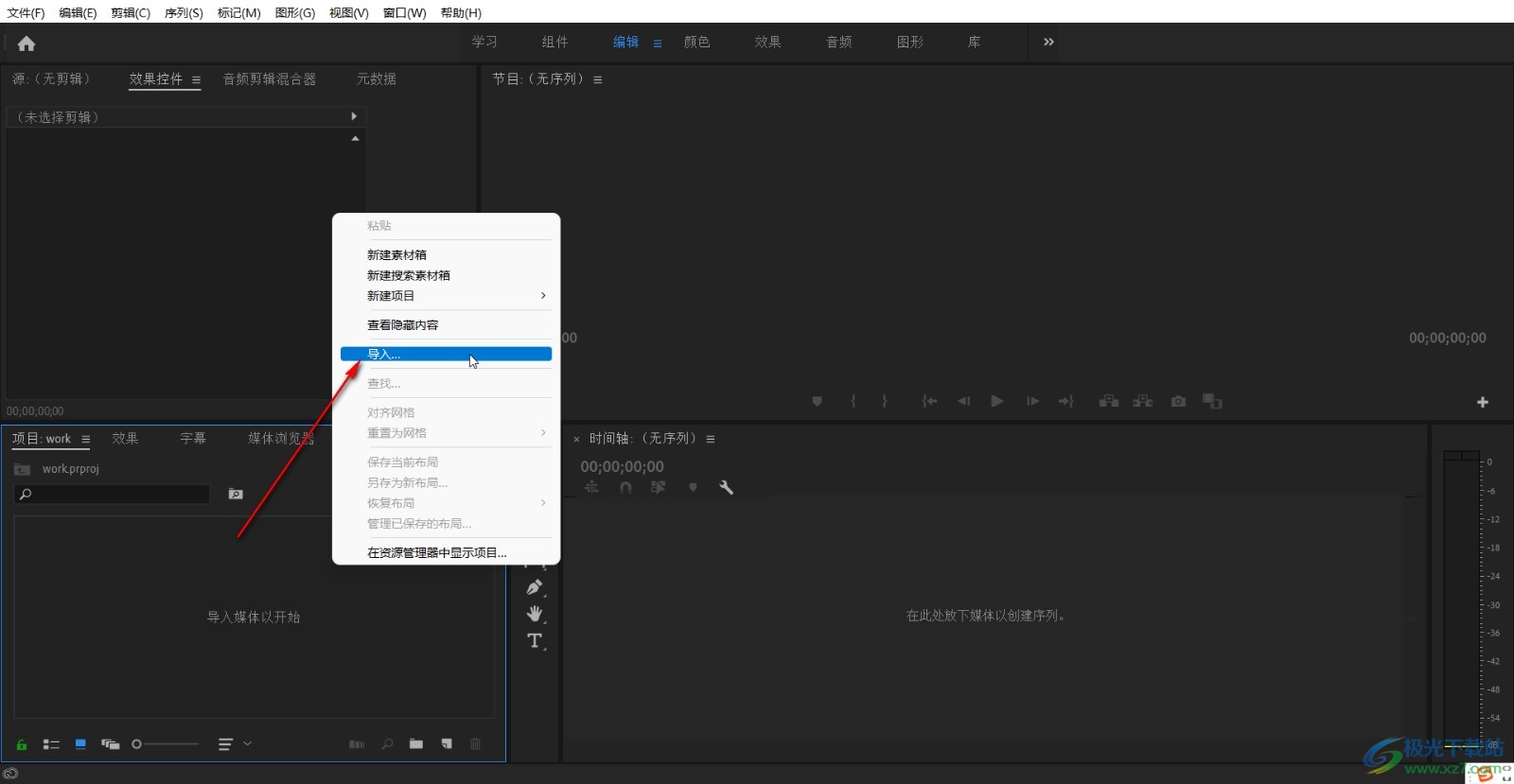Viewport: 1514px width, 784px height.
Task: Open 元数据 panel tab
Action: 376,79
